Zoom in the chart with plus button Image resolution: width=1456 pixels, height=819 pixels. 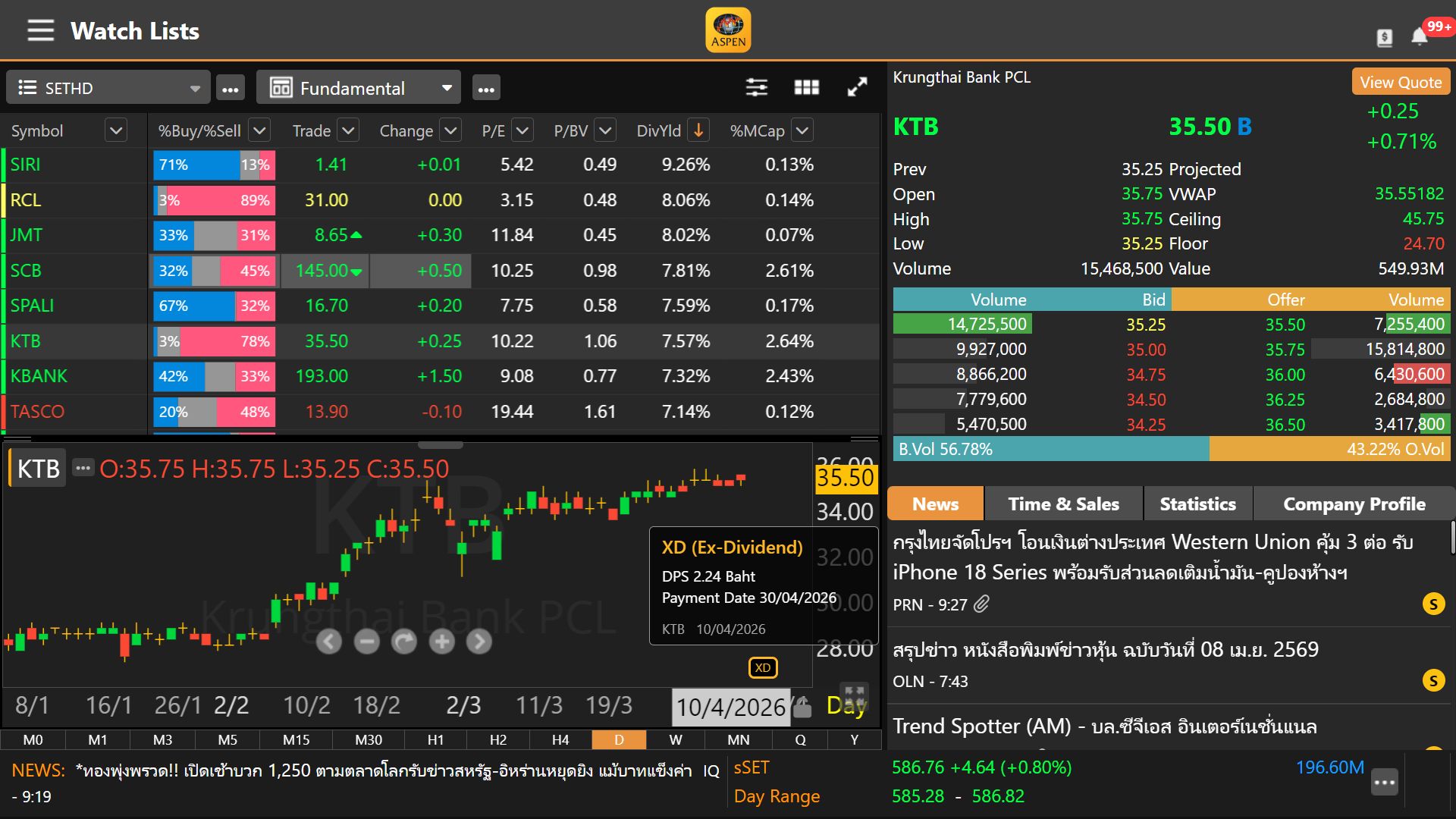[441, 642]
